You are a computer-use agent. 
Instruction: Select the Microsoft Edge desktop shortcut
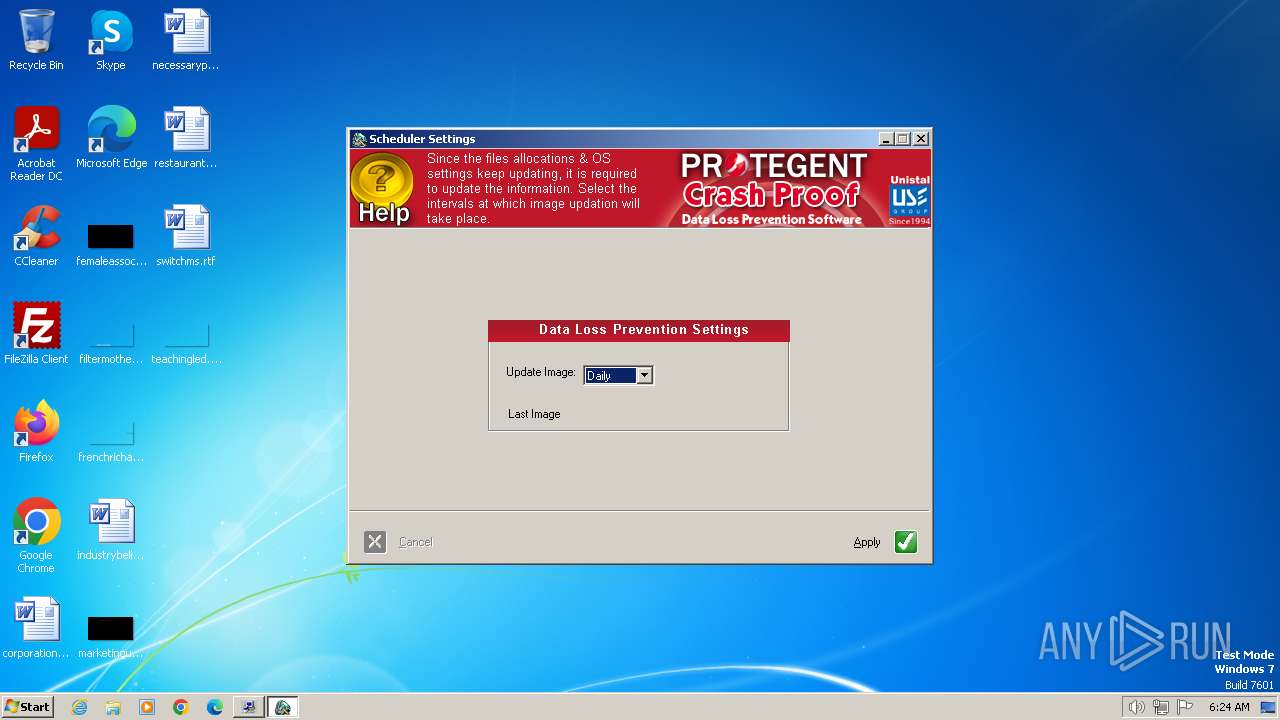(111, 138)
